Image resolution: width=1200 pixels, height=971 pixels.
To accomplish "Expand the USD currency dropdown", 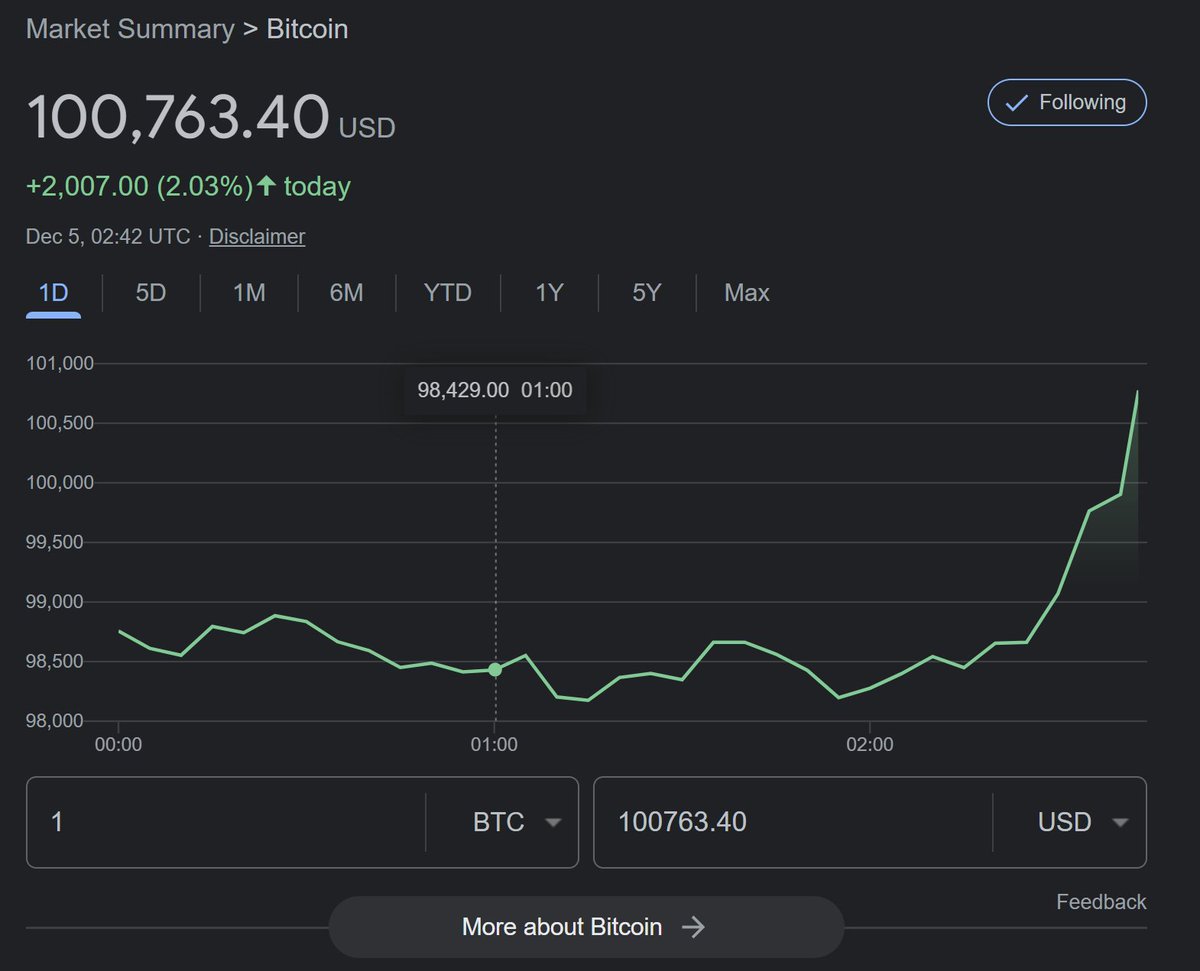I will click(1082, 822).
